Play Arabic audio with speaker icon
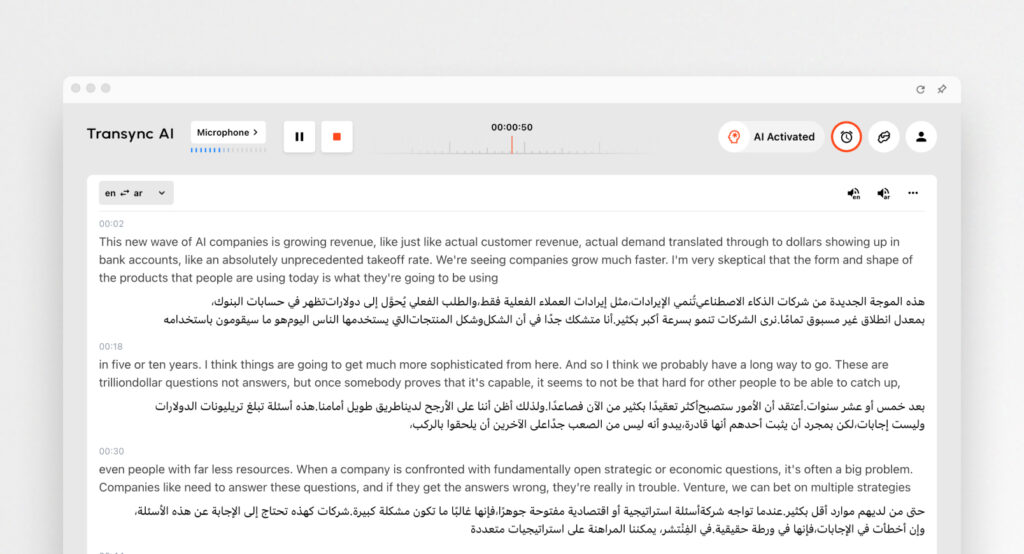1024x554 pixels. [x=883, y=193]
